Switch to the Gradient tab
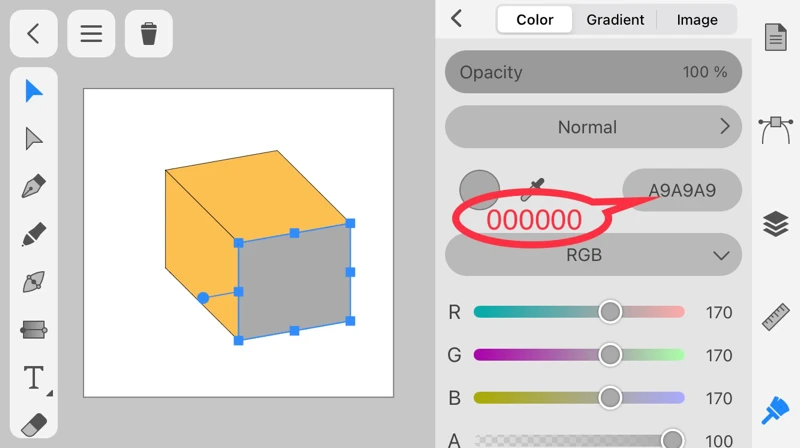Screen dimensions: 800x448 click(x=615, y=20)
